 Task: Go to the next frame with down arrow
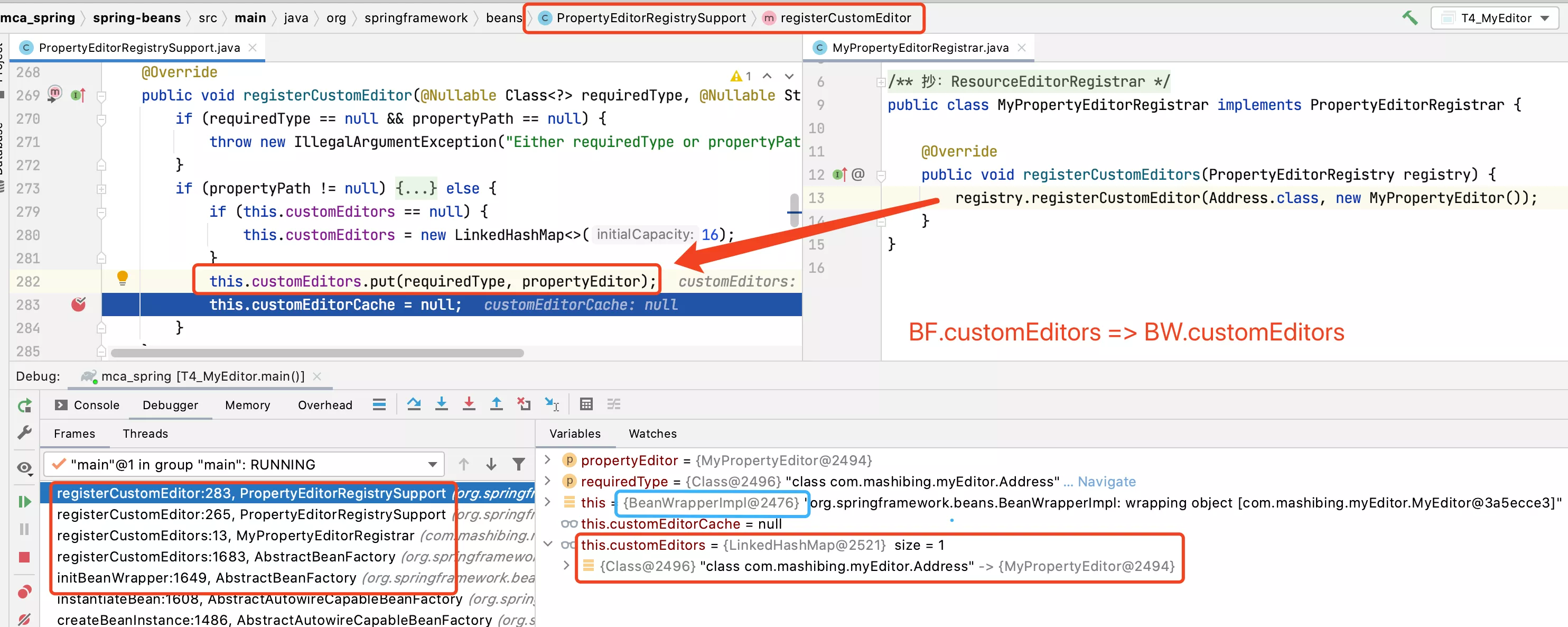coord(491,464)
